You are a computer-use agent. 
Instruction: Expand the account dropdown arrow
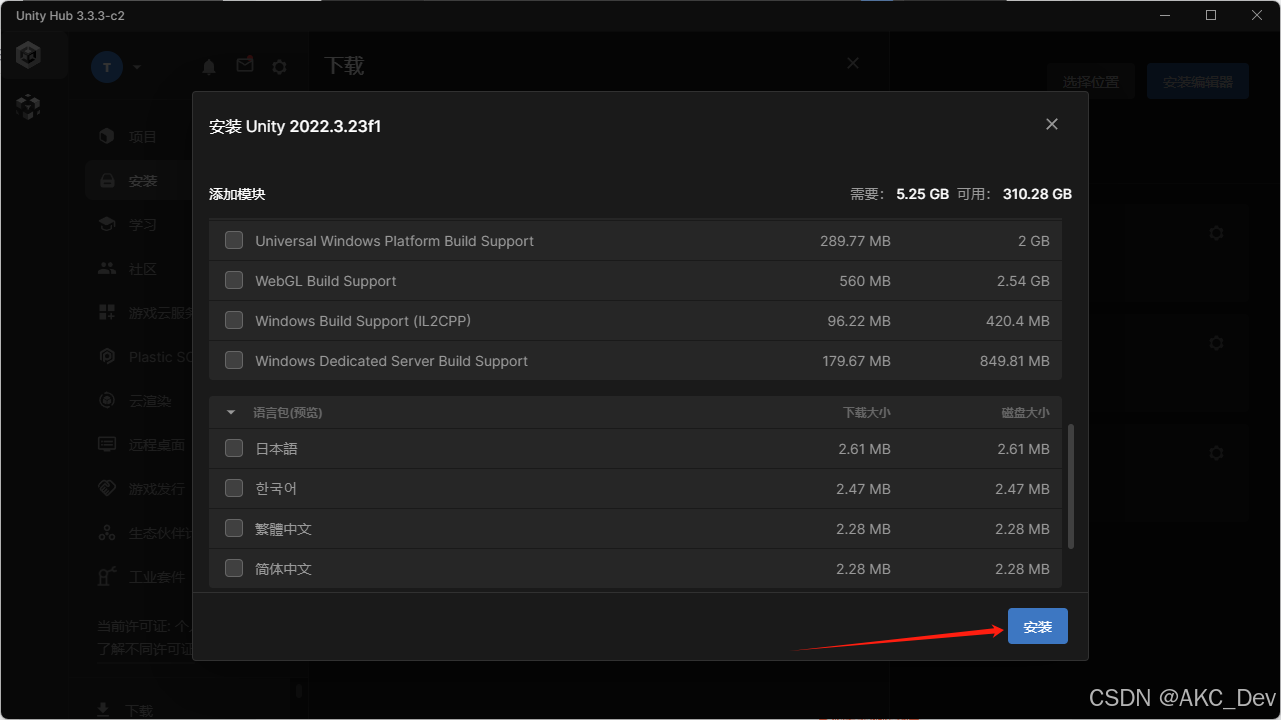click(137, 67)
